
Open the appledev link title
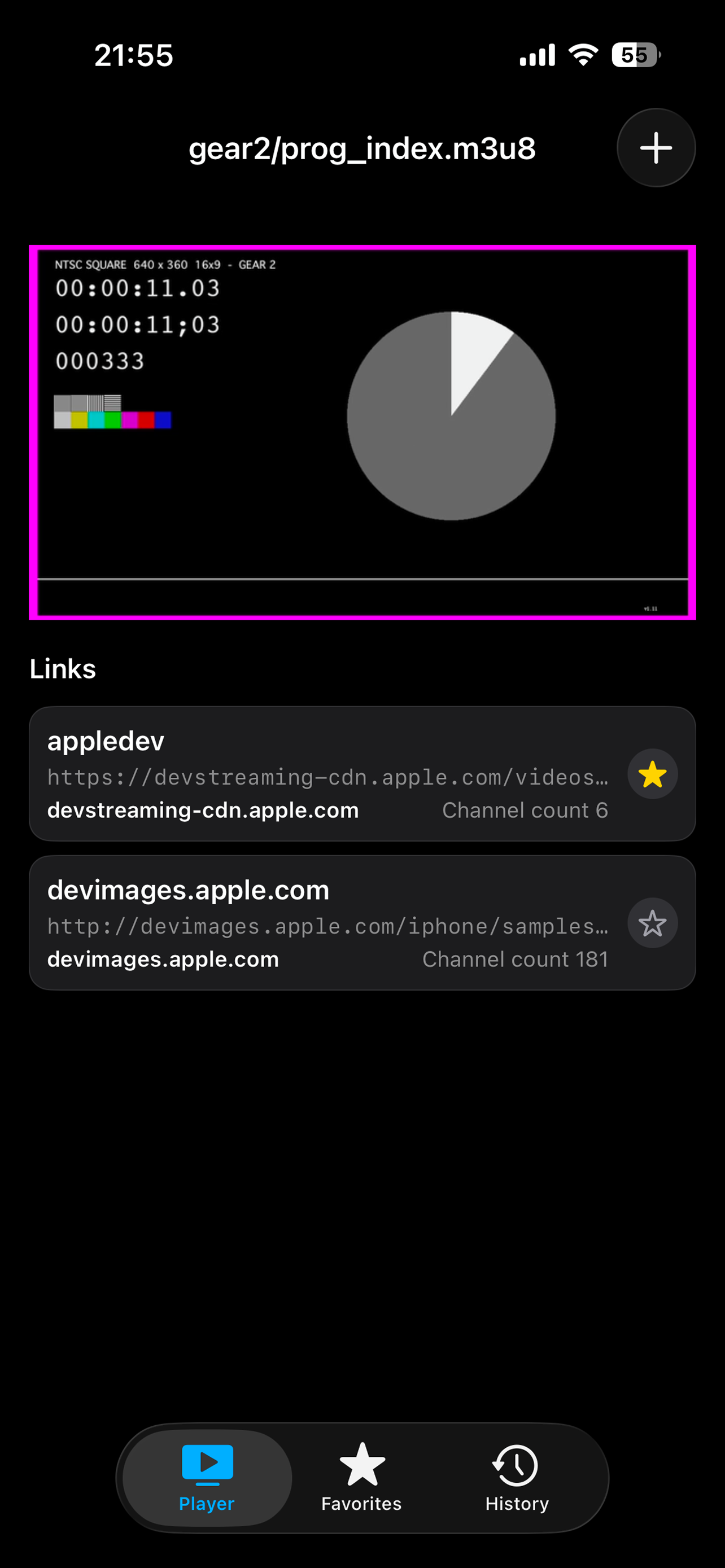point(106,742)
